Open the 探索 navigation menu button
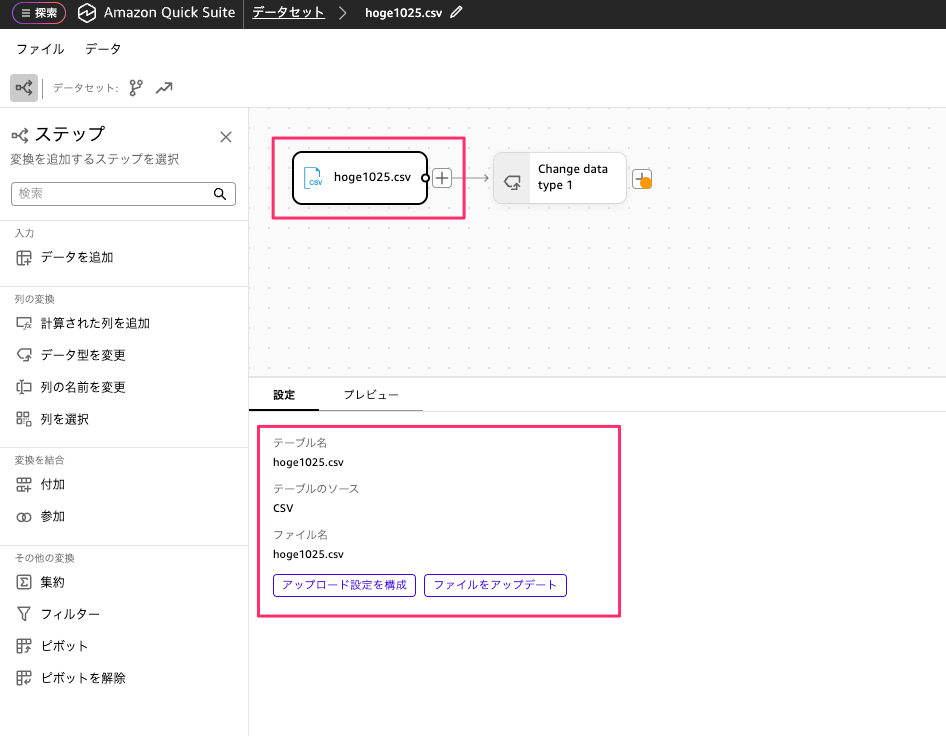This screenshot has width=946, height=736. coord(39,13)
